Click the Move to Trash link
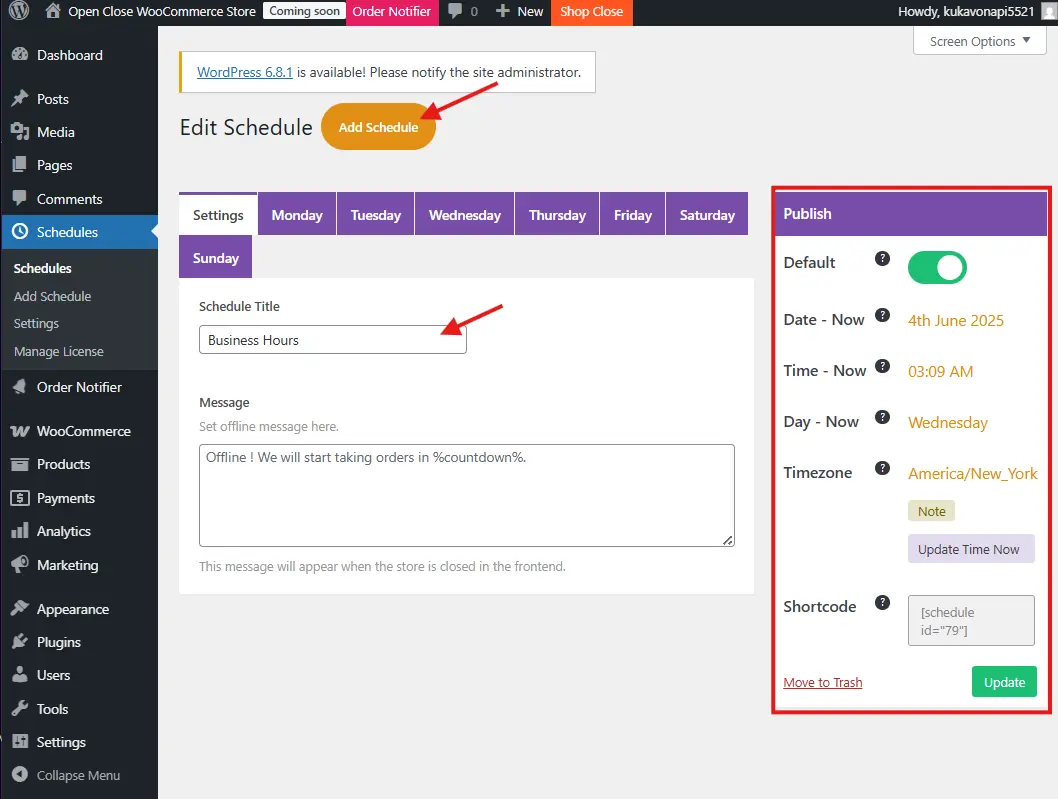The width and height of the screenshot is (1058, 799). (823, 682)
